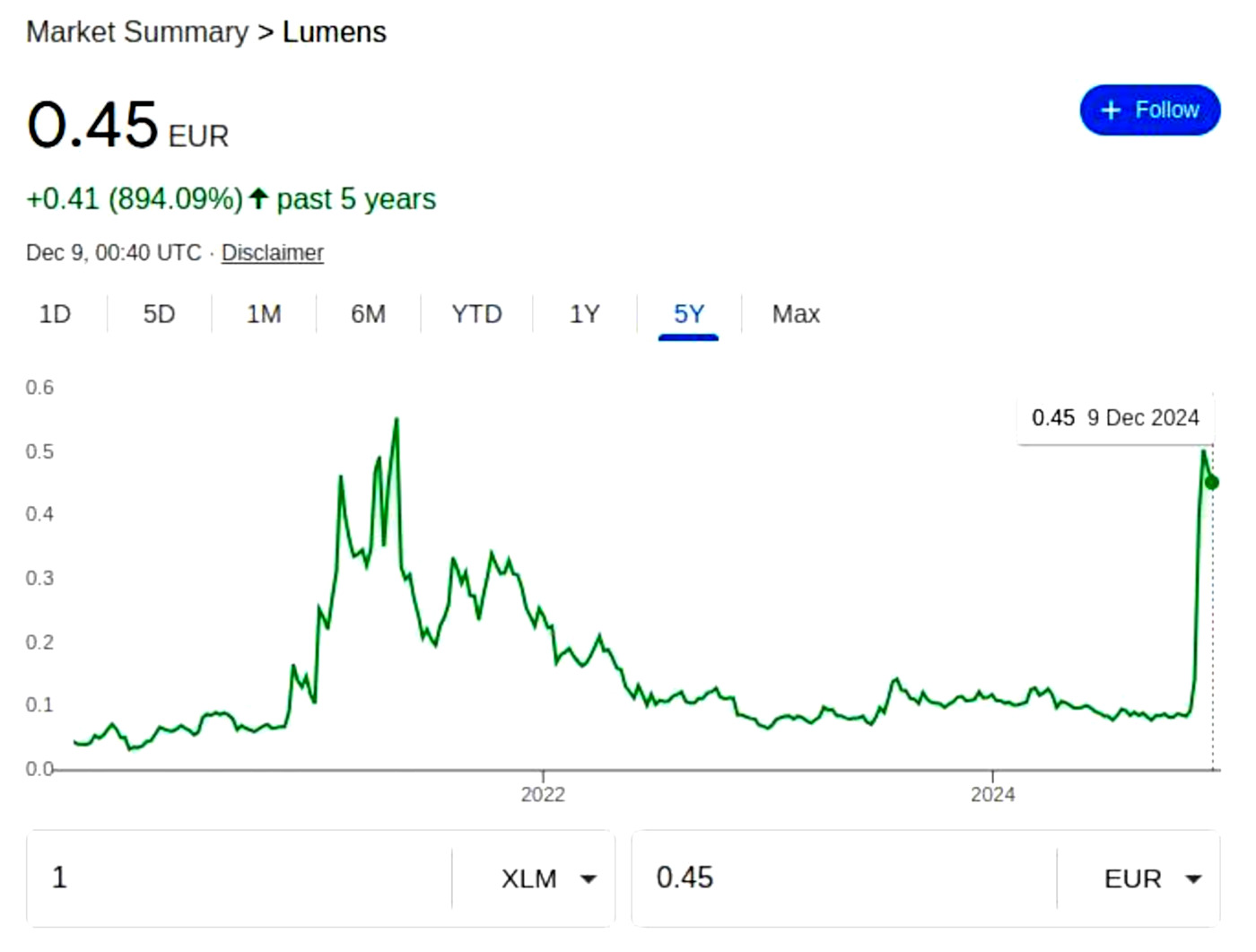Open the XLM currency dropdown

548,878
